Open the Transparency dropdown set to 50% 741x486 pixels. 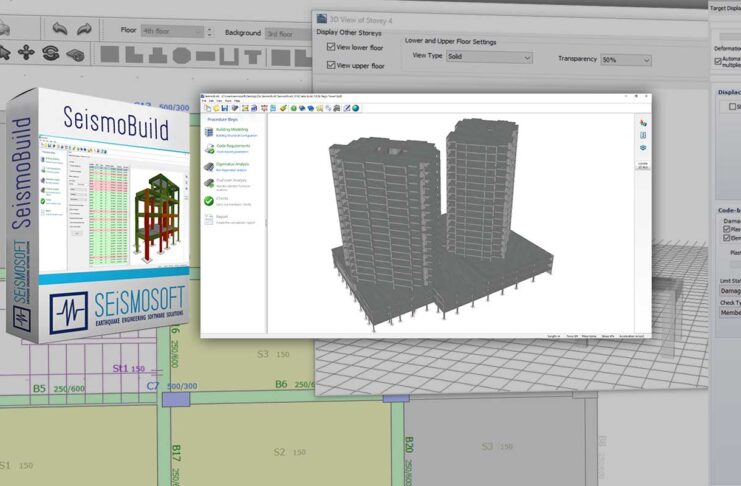tap(626, 60)
